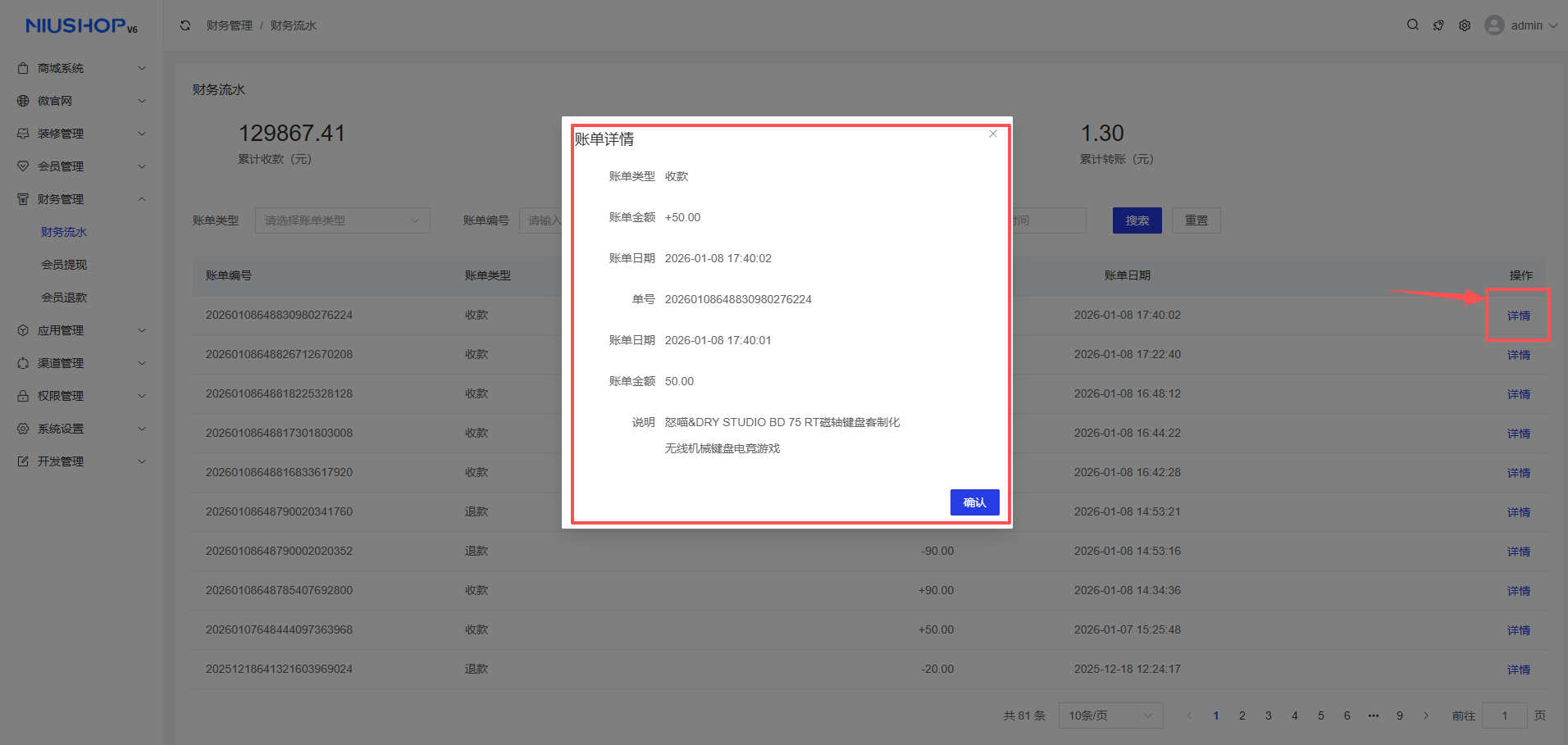This screenshot has width=1568, height=745.
Task: Open the 账单类型 dropdown
Action: coord(342,220)
